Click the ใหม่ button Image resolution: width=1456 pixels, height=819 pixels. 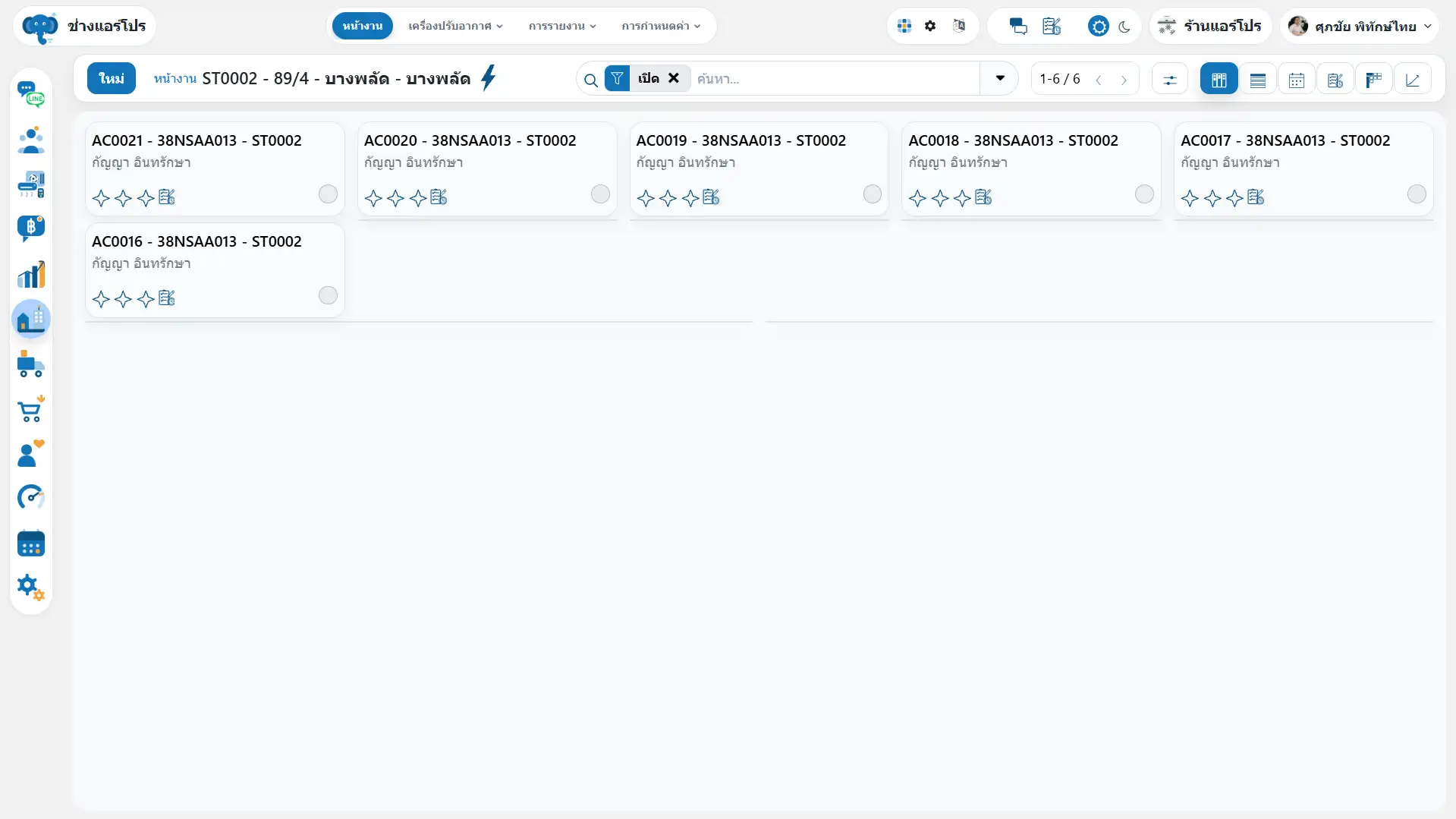point(112,78)
